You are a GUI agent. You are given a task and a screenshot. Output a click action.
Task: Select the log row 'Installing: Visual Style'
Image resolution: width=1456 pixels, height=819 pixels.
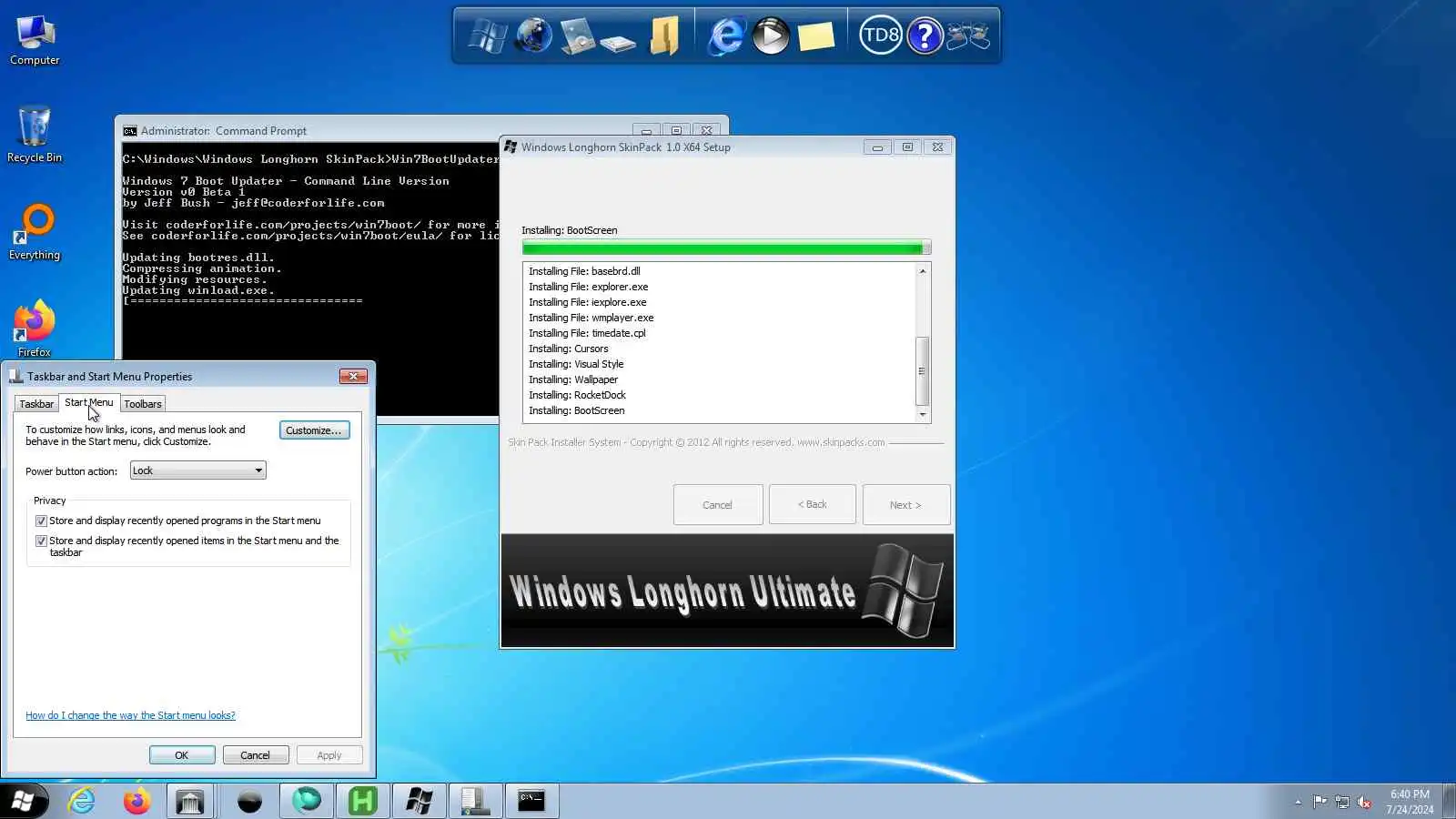(x=576, y=364)
